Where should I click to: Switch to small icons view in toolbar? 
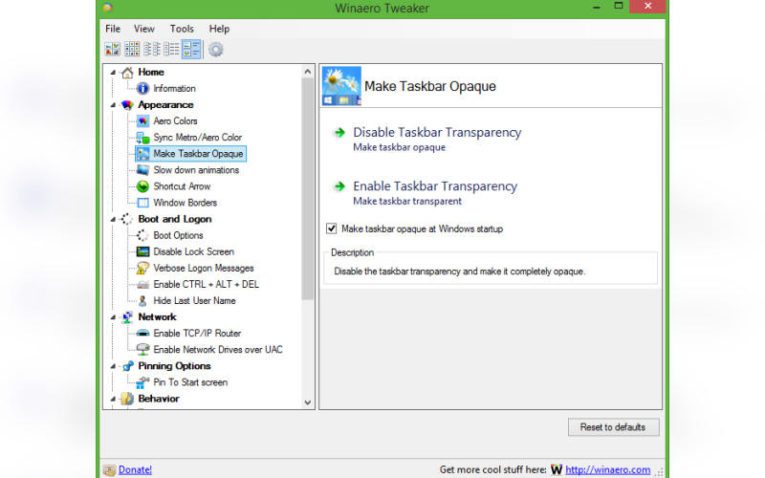(x=132, y=49)
